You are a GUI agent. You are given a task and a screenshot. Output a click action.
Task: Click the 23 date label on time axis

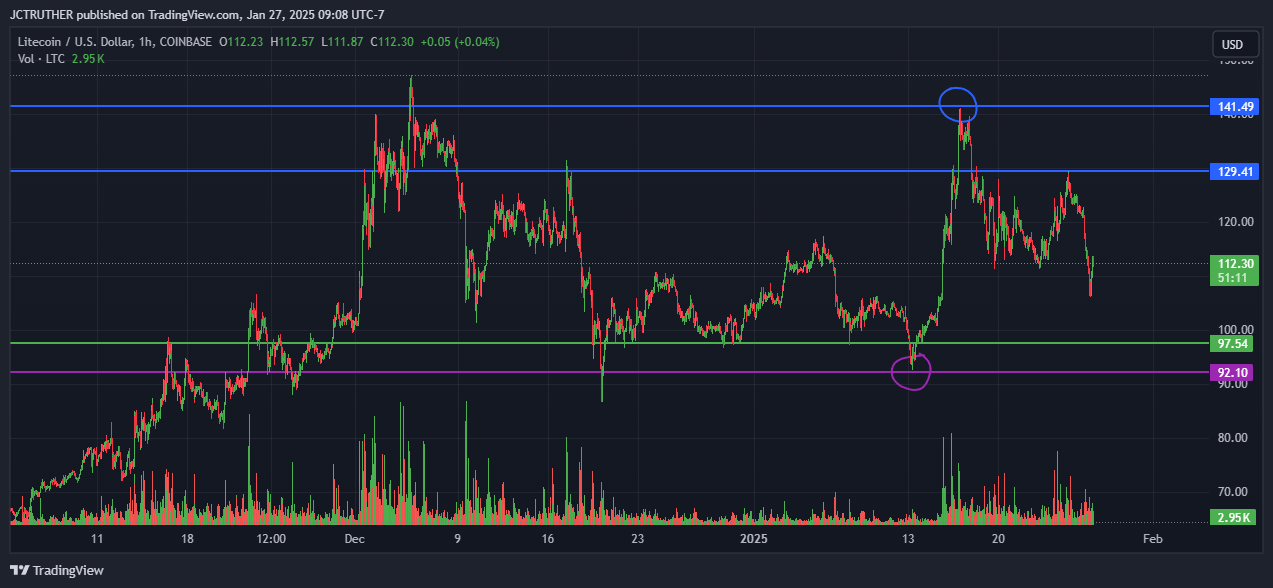pos(638,539)
